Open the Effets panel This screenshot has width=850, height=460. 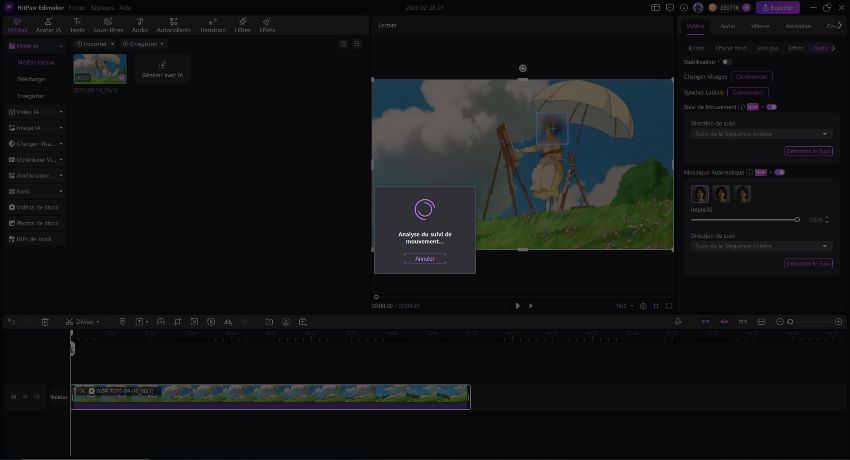click(x=267, y=25)
